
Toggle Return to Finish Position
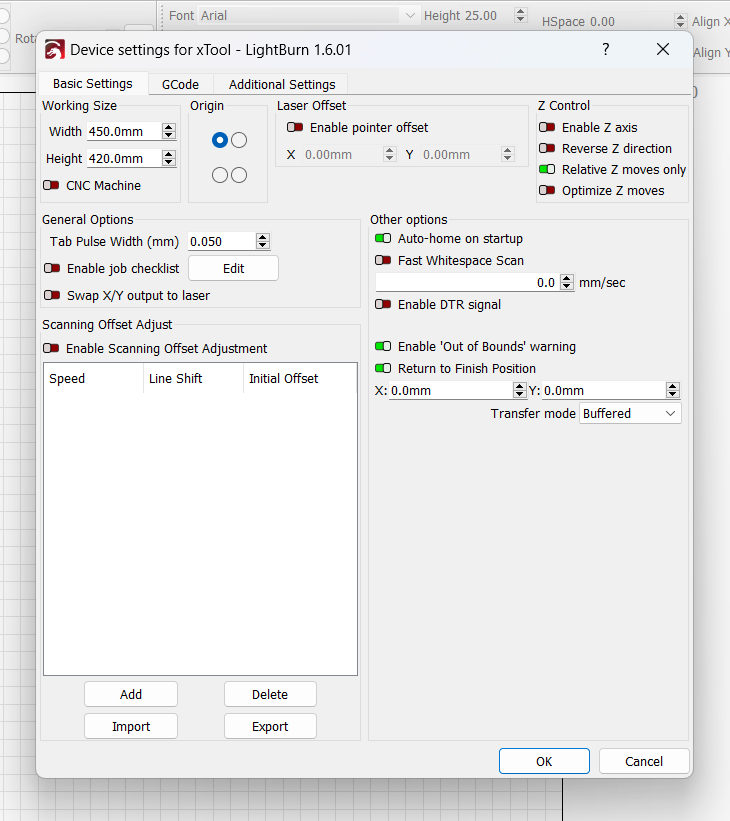[x=383, y=368]
